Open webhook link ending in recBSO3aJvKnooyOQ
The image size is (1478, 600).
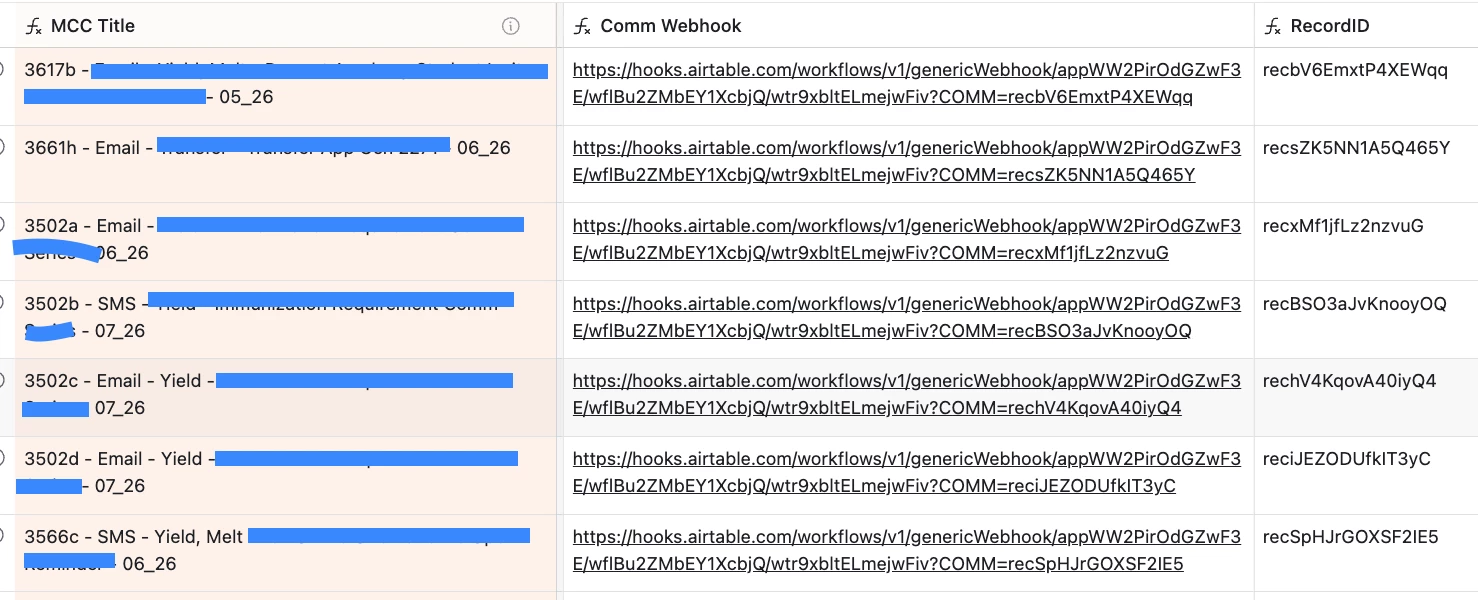pos(907,318)
